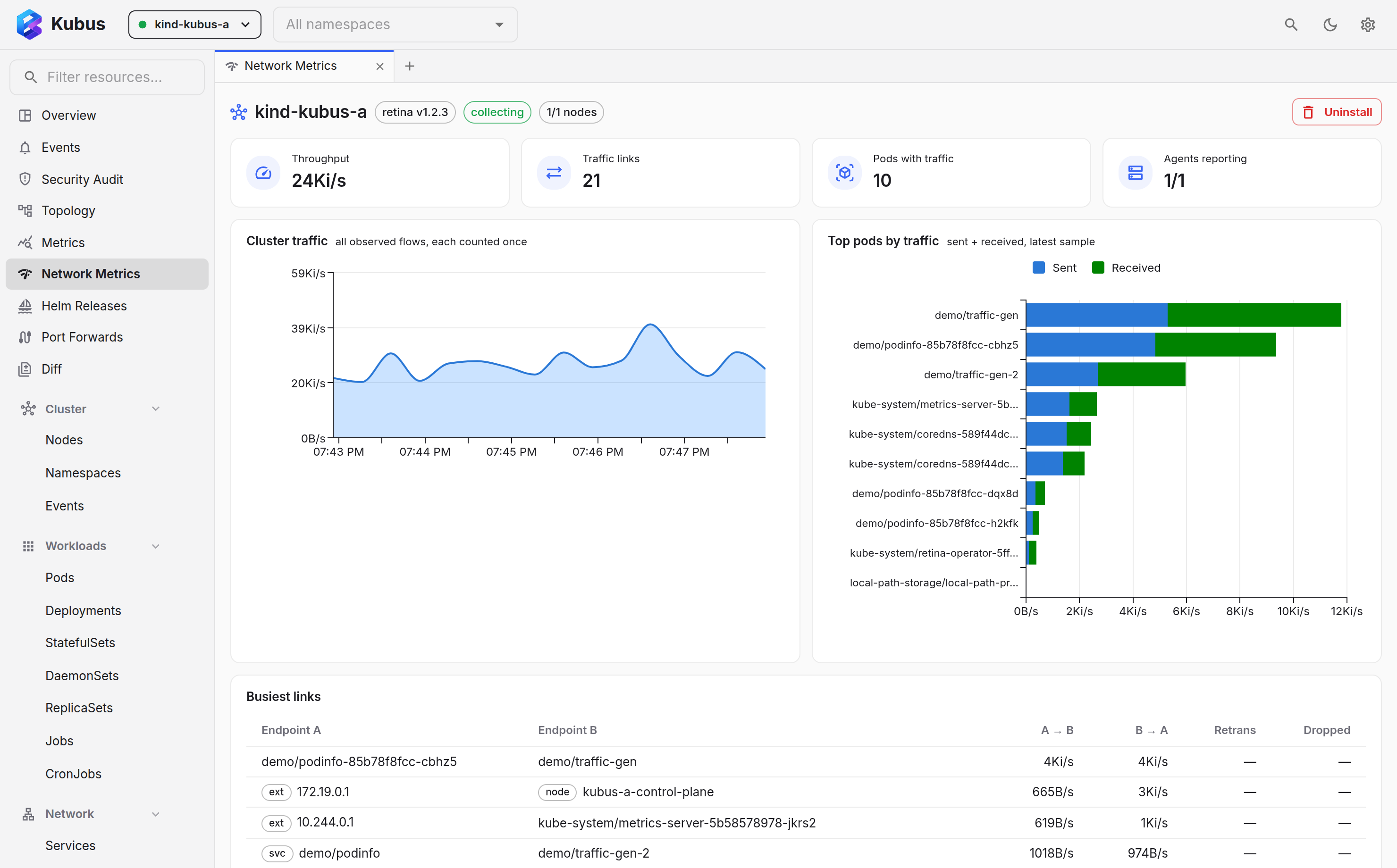Open Helm Releases in the sidebar
Screen dimensions: 1397x868
[x=108, y=306]
